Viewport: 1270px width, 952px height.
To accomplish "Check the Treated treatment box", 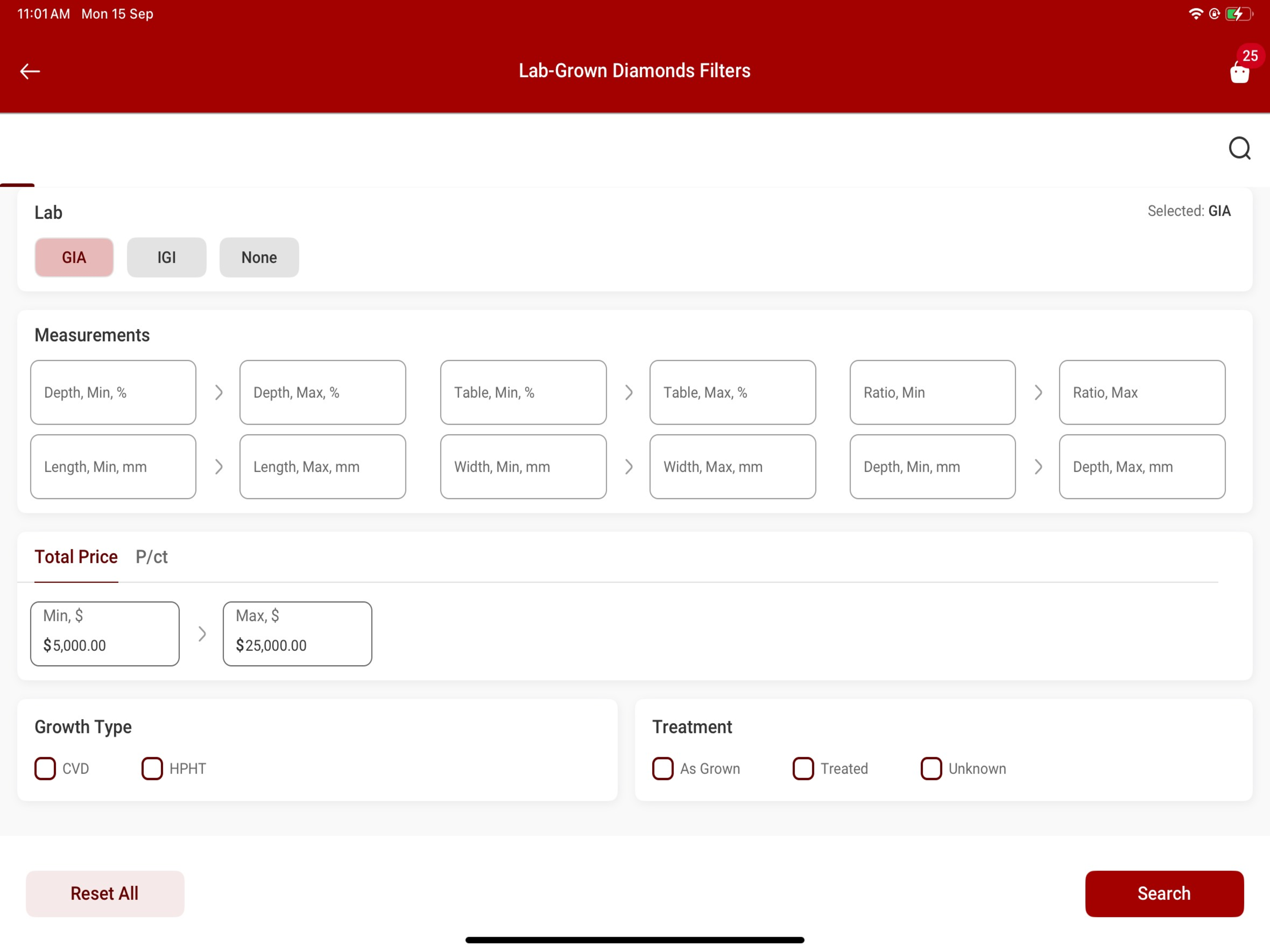I will click(x=803, y=768).
